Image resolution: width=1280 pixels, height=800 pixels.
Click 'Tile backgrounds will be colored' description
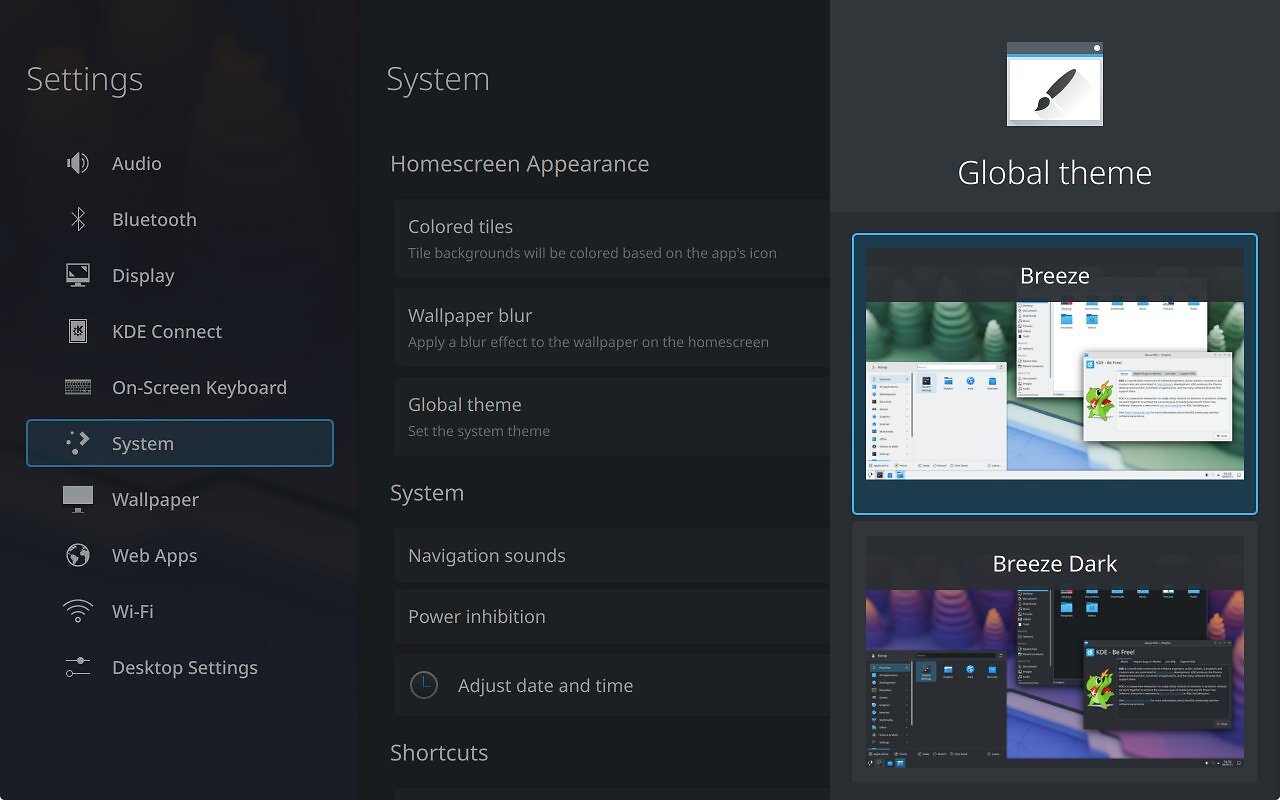coord(592,253)
